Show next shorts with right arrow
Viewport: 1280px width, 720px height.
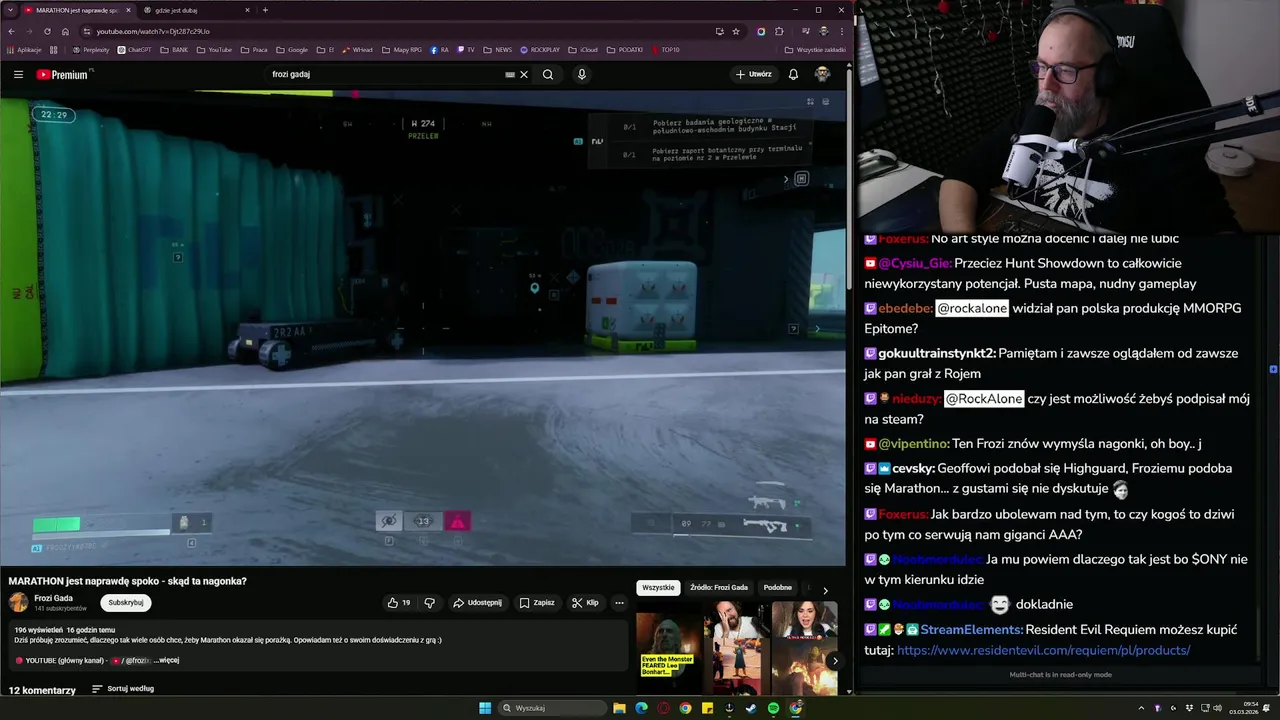[835, 661]
